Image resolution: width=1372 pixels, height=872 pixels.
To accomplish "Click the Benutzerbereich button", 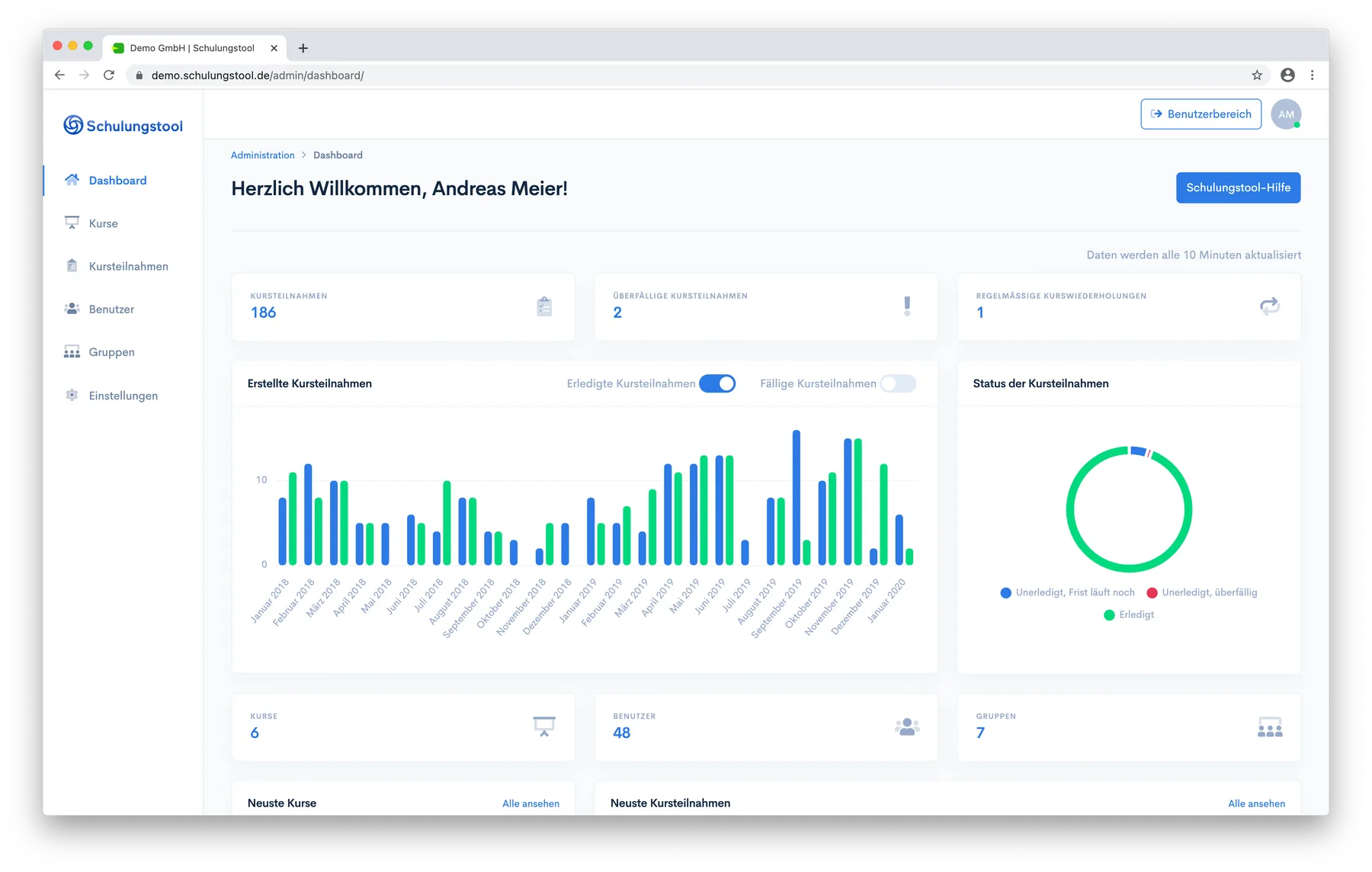I will 1200,114.
